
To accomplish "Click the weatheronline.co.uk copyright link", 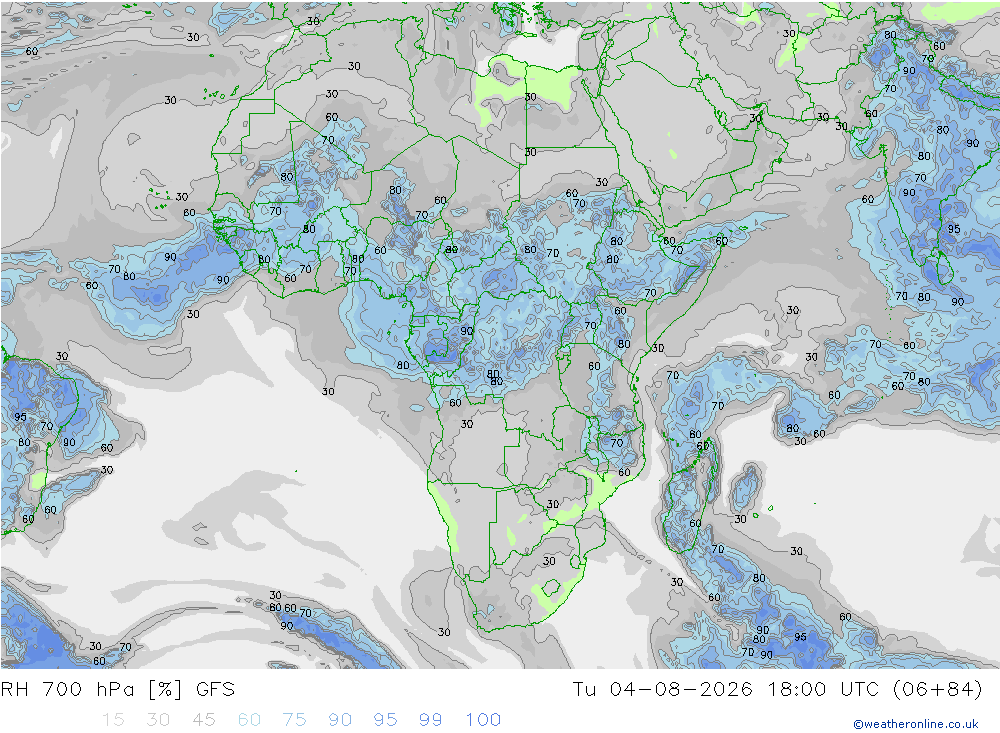I will click(x=916, y=723).
